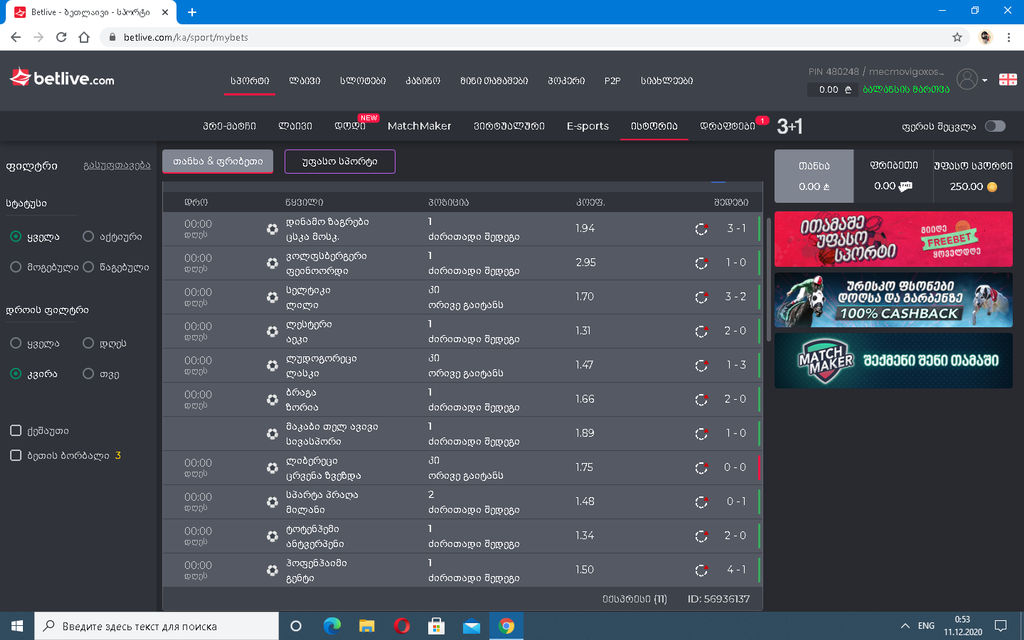Click live stats icon in odds 2.95 row
This screenshot has width=1024, height=640.
pyautogui.click(x=701, y=263)
